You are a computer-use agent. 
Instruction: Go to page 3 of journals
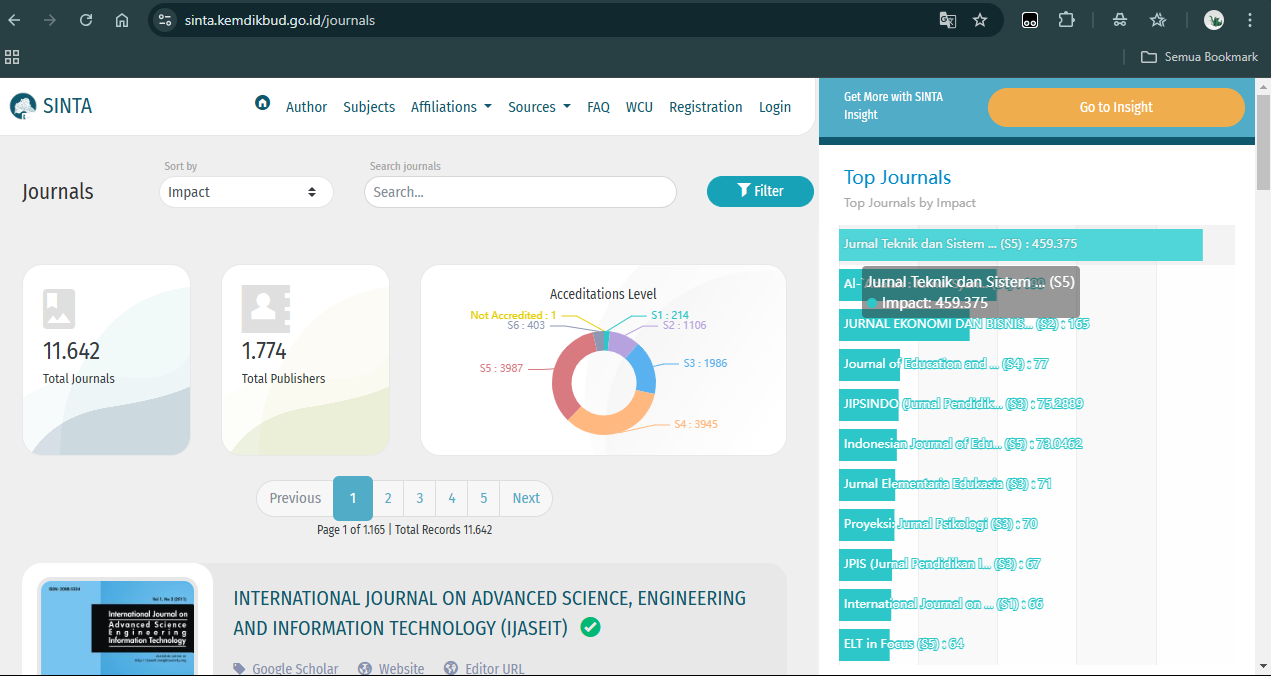click(420, 498)
